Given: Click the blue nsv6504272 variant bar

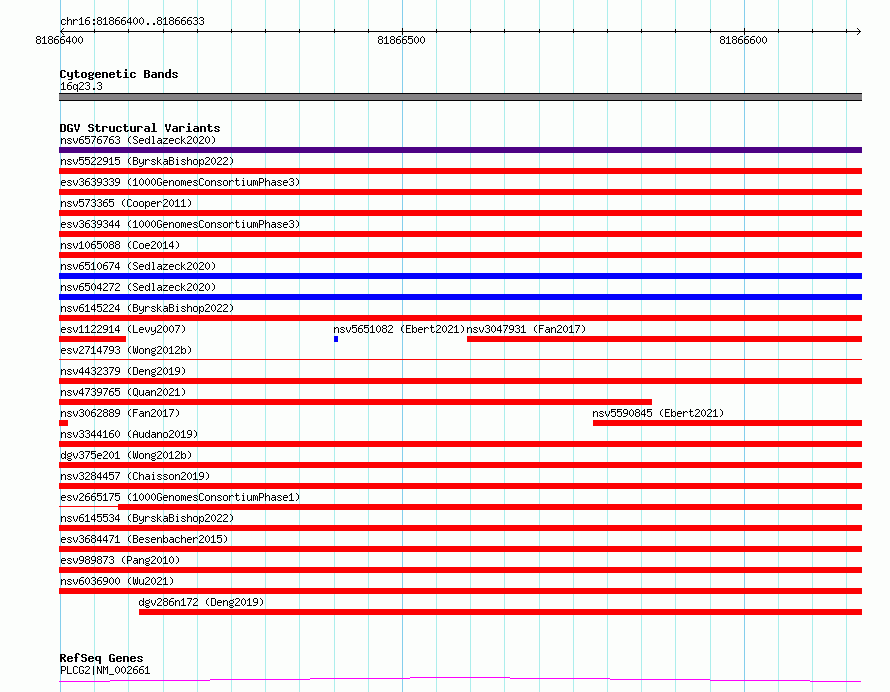Looking at the screenshot, I should 460,297.
